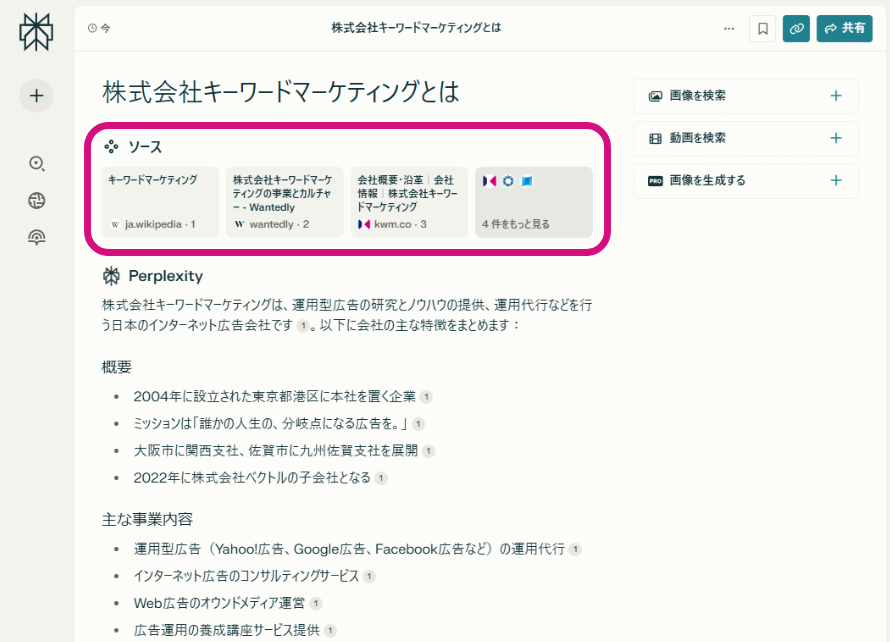Click the bullet text Web広告のオウンドメディア運営
The image size is (890, 642).
click(219, 603)
